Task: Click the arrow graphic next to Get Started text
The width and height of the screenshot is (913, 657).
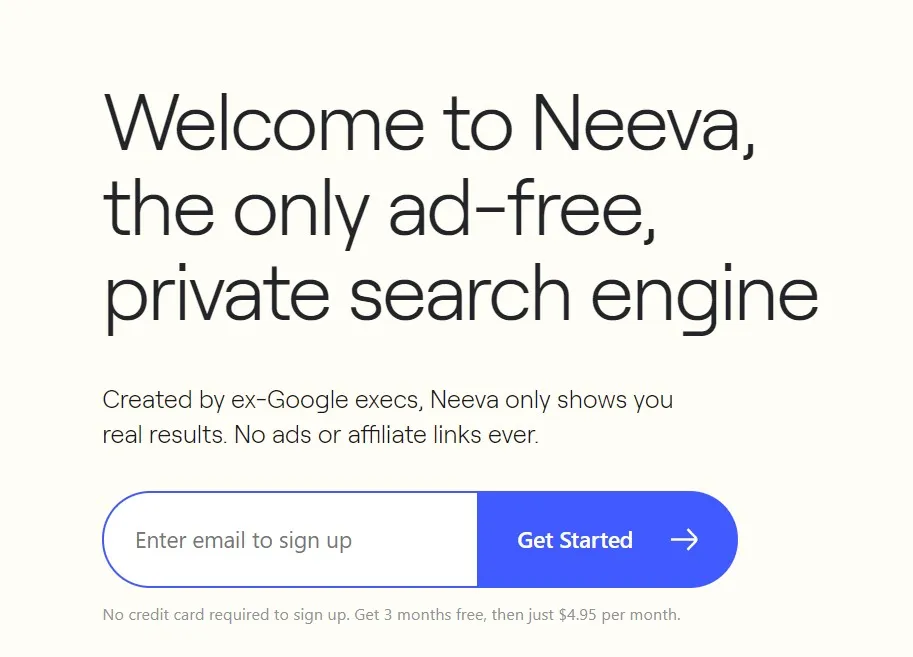Action: (x=686, y=540)
